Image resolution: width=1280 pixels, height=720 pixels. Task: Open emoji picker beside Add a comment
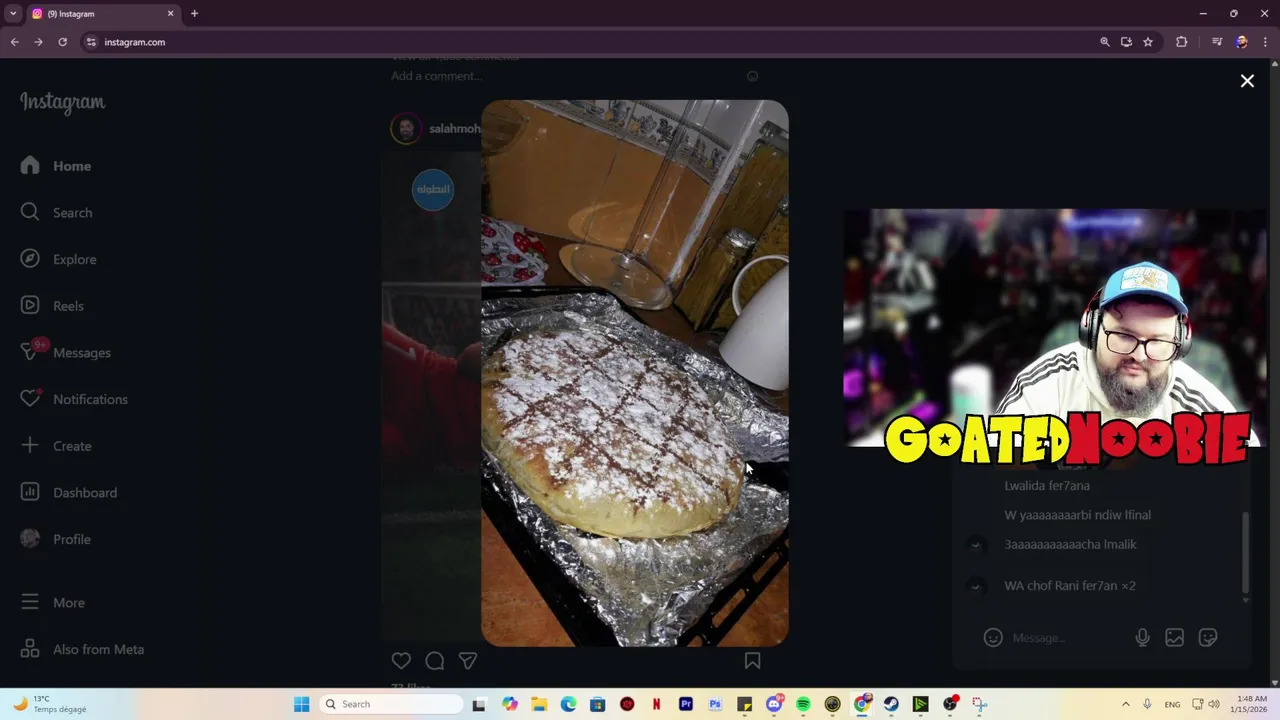(x=752, y=76)
